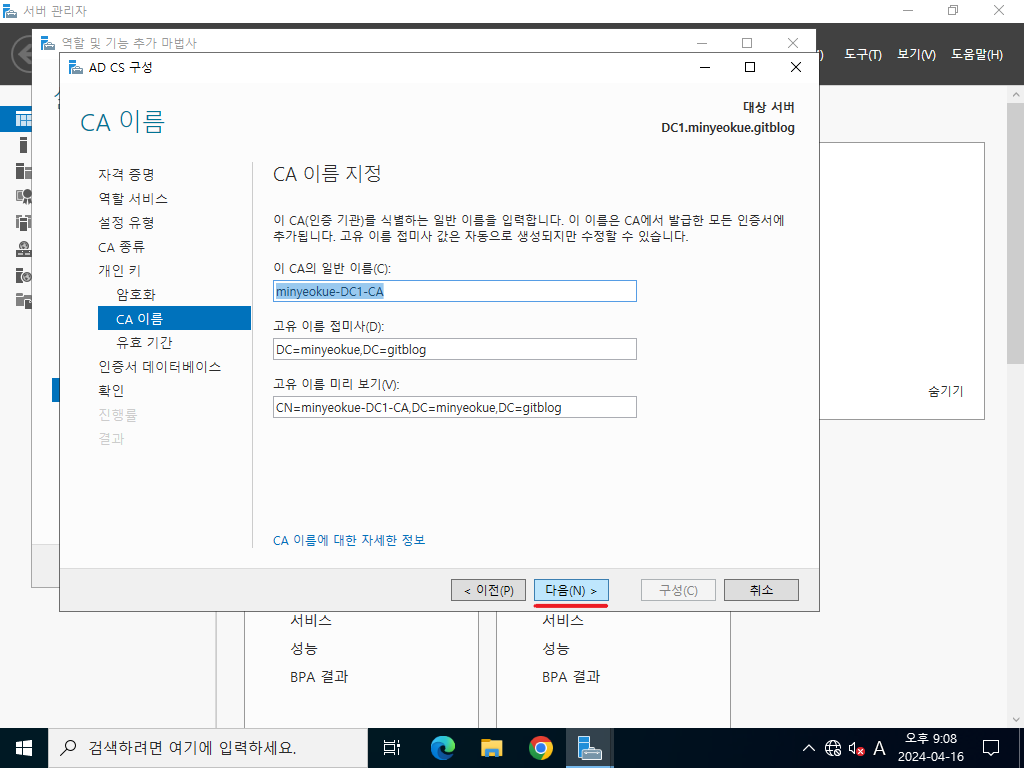This screenshot has width=1024, height=768.
Task: Open CA 이름에 대한 자세한 정보 link
Action: [349, 540]
